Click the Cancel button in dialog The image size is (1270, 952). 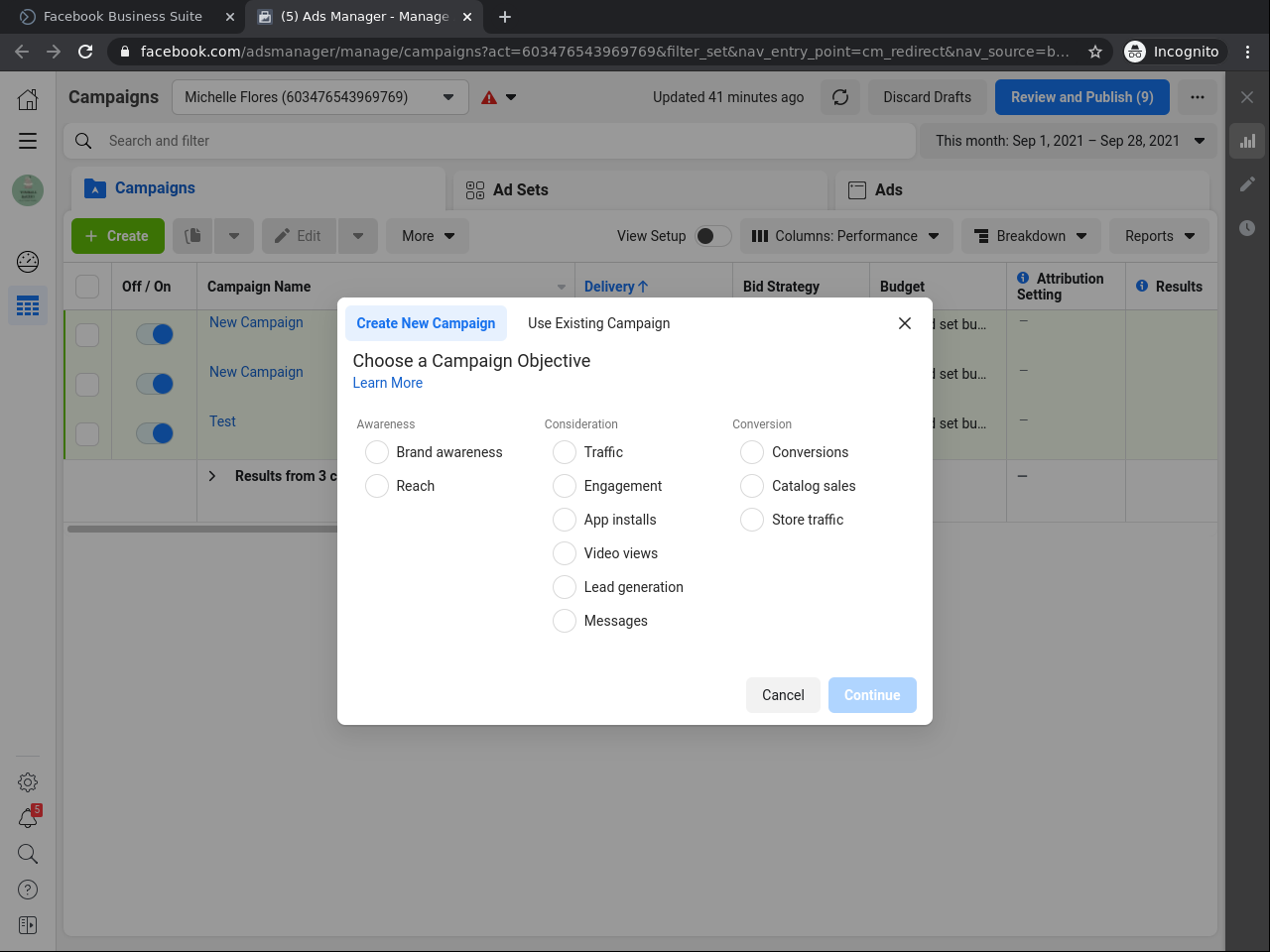[783, 695]
